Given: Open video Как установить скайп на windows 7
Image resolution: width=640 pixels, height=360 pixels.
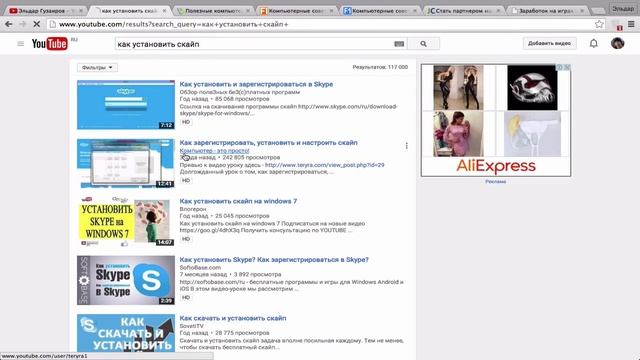Looking at the screenshot, I should click(x=238, y=201).
